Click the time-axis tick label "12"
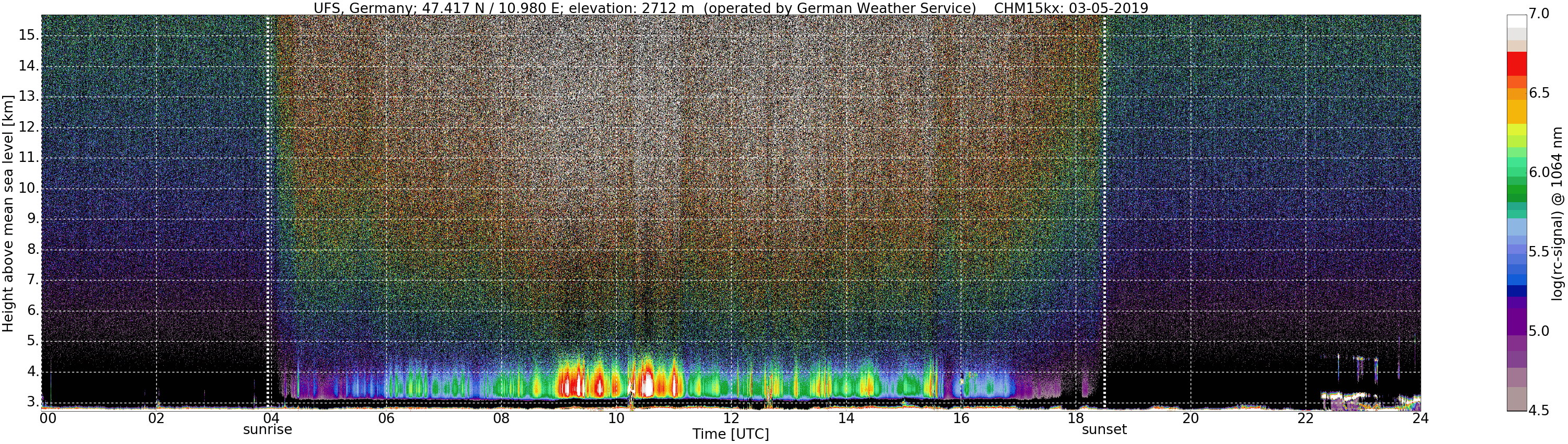The image size is (1568, 444). (731, 418)
